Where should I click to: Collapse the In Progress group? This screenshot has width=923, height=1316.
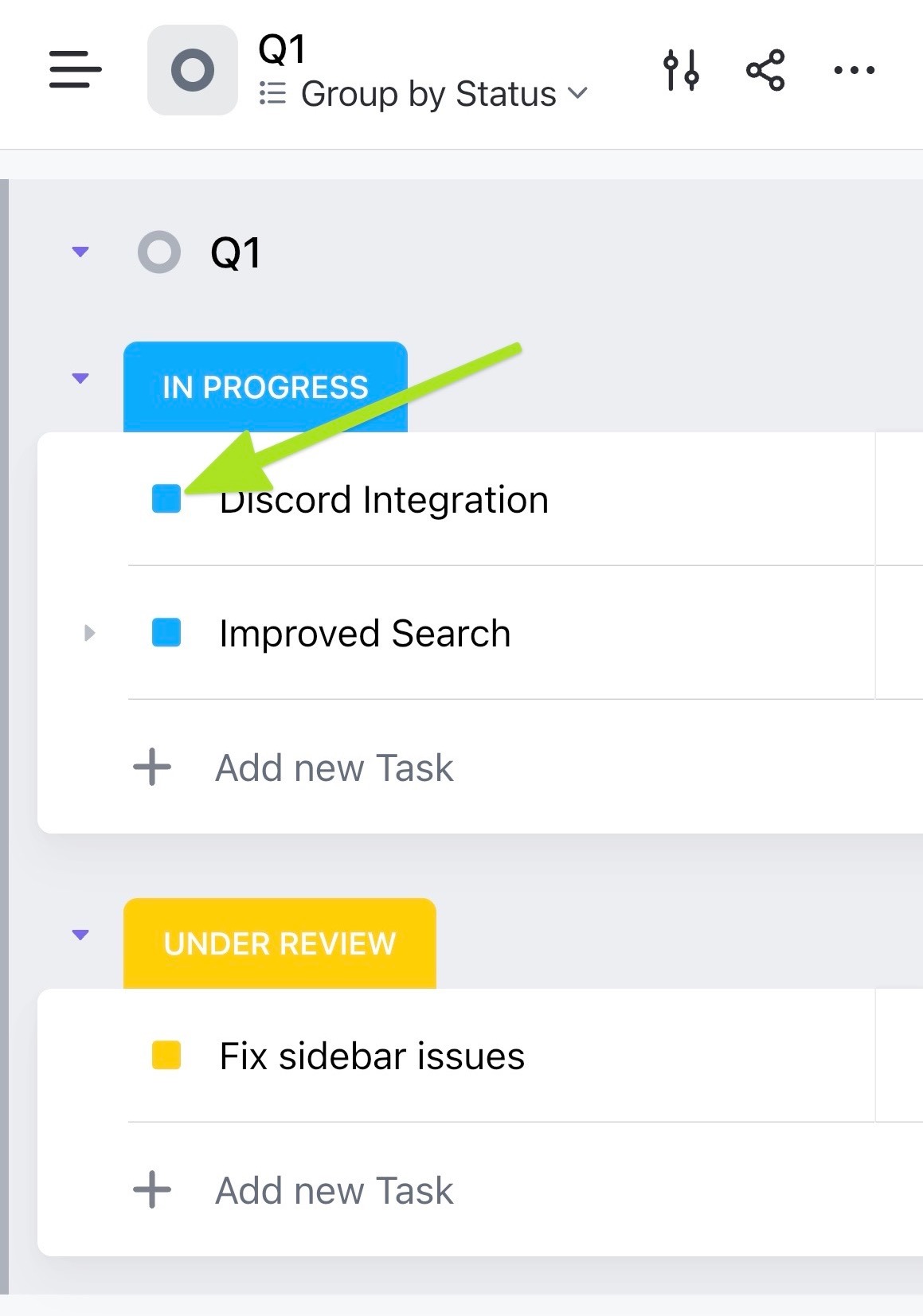coord(80,378)
